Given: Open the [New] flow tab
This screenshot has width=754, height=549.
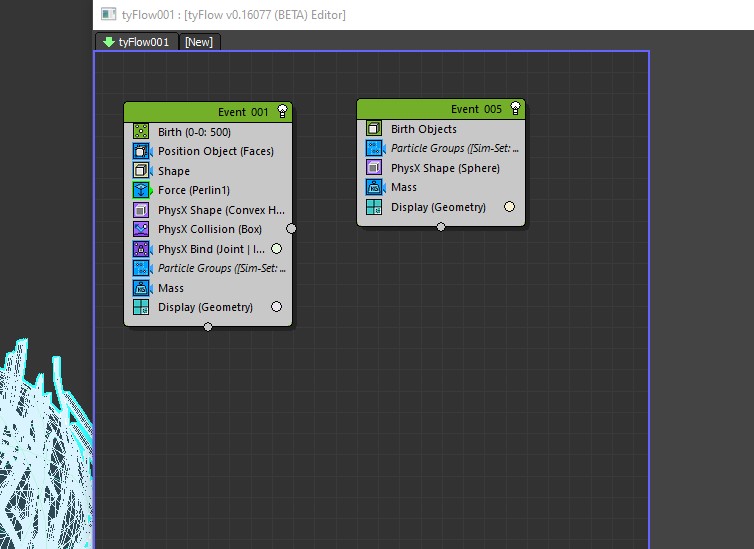Looking at the screenshot, I should (x=199, y=42).
